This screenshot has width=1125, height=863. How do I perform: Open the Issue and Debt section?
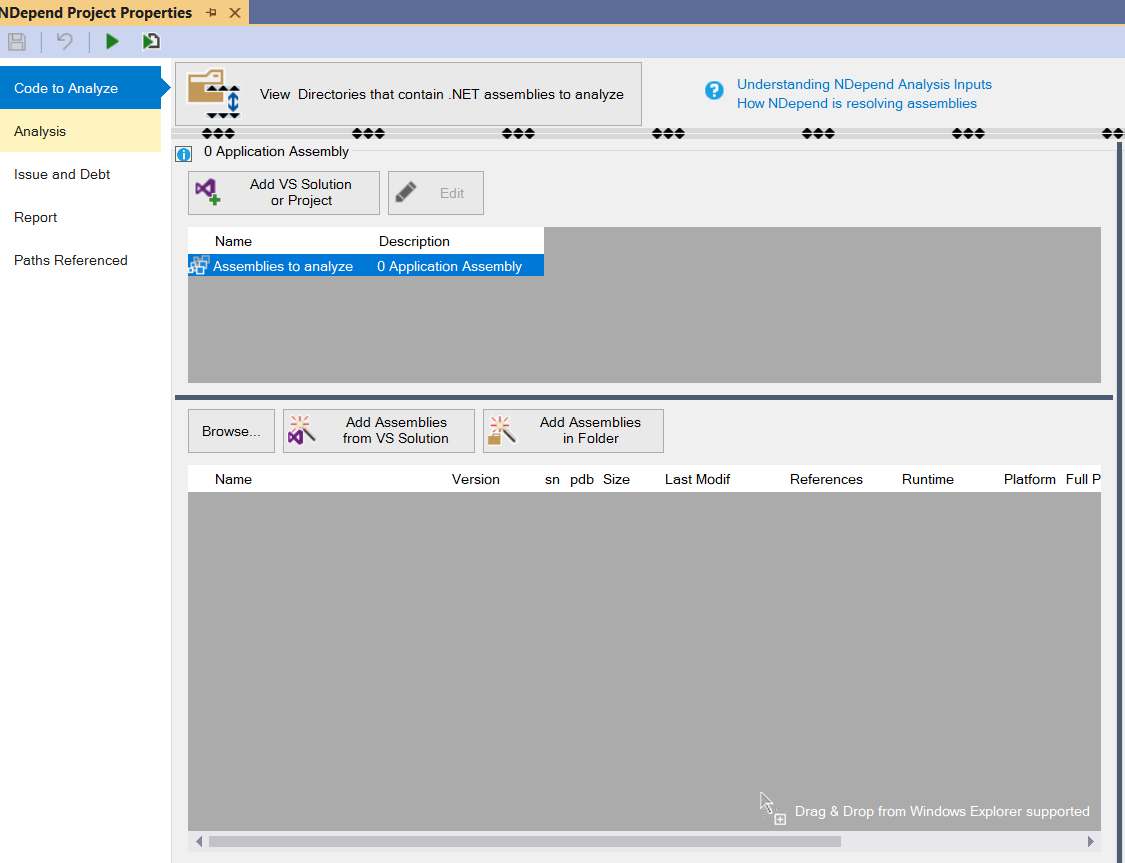[80, 174]
